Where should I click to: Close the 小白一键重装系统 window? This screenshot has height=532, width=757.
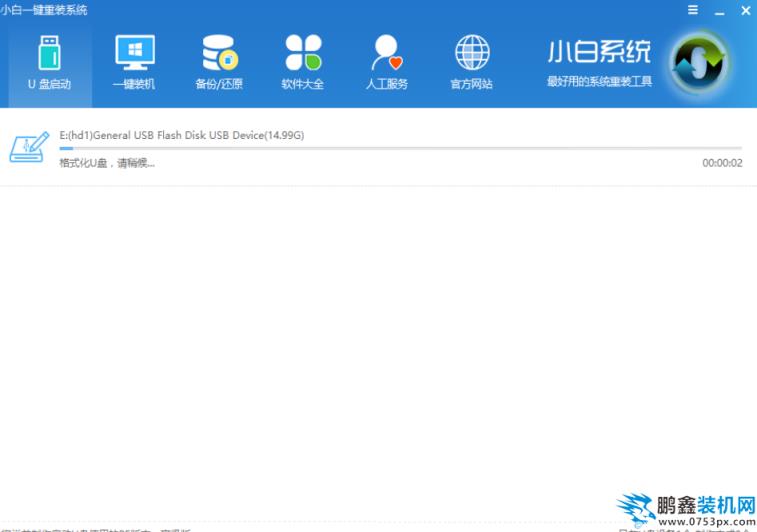click(745, 10)
